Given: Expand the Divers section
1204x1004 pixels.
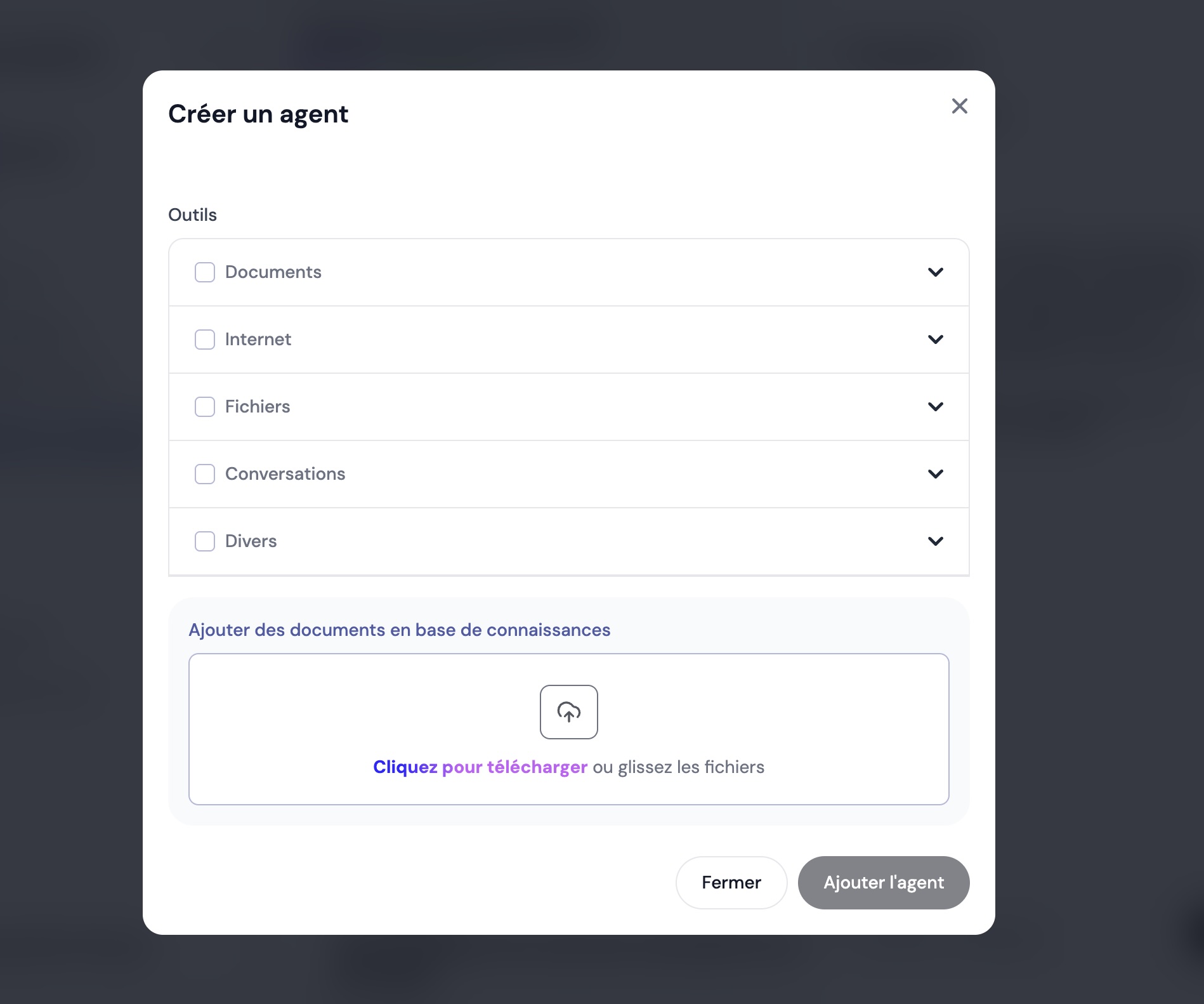Looking at the screenshot, I should 935,541.
